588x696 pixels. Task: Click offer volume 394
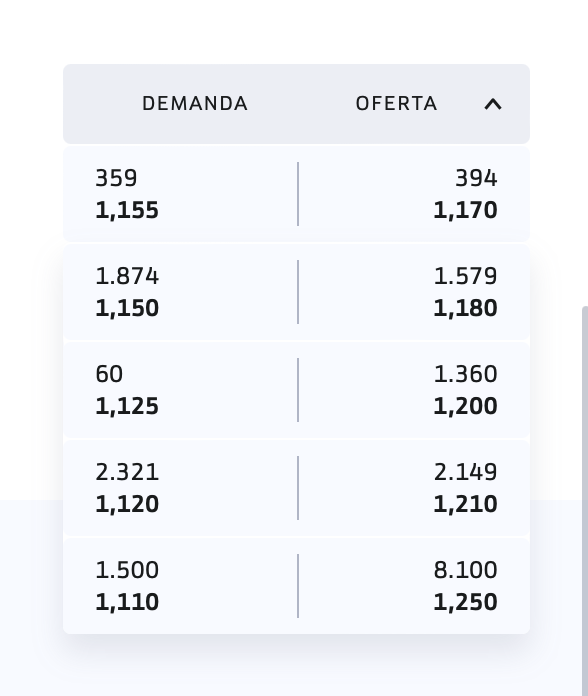point(476,178)
